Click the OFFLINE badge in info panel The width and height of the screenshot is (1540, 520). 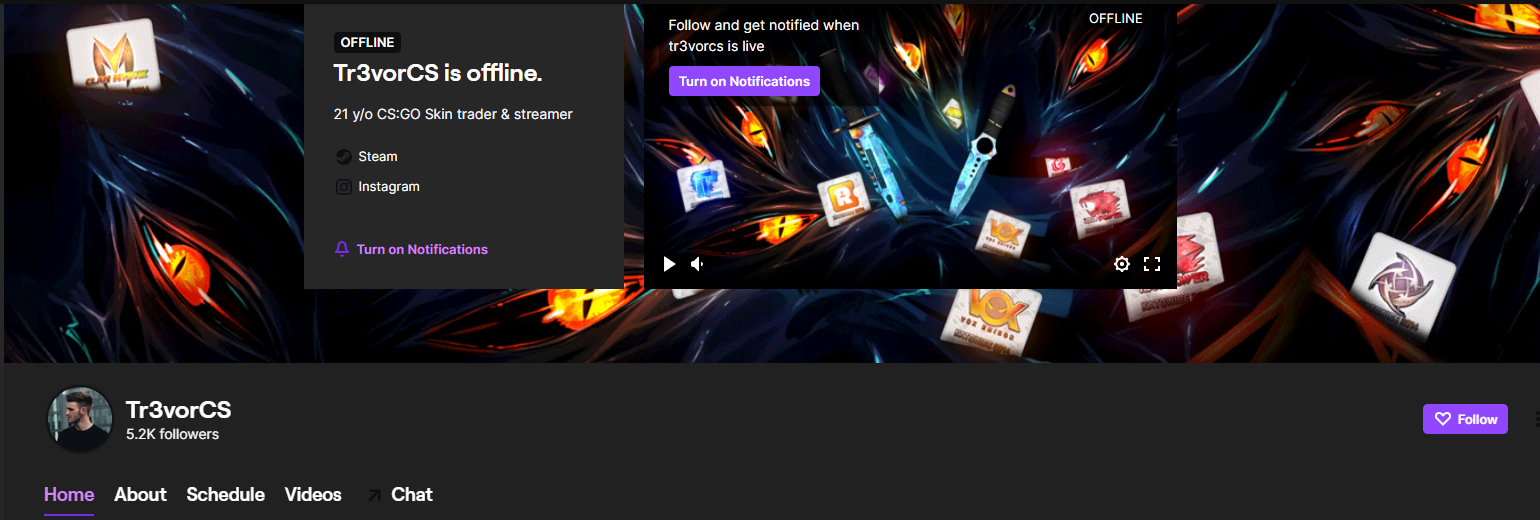(x=367, y=42)
